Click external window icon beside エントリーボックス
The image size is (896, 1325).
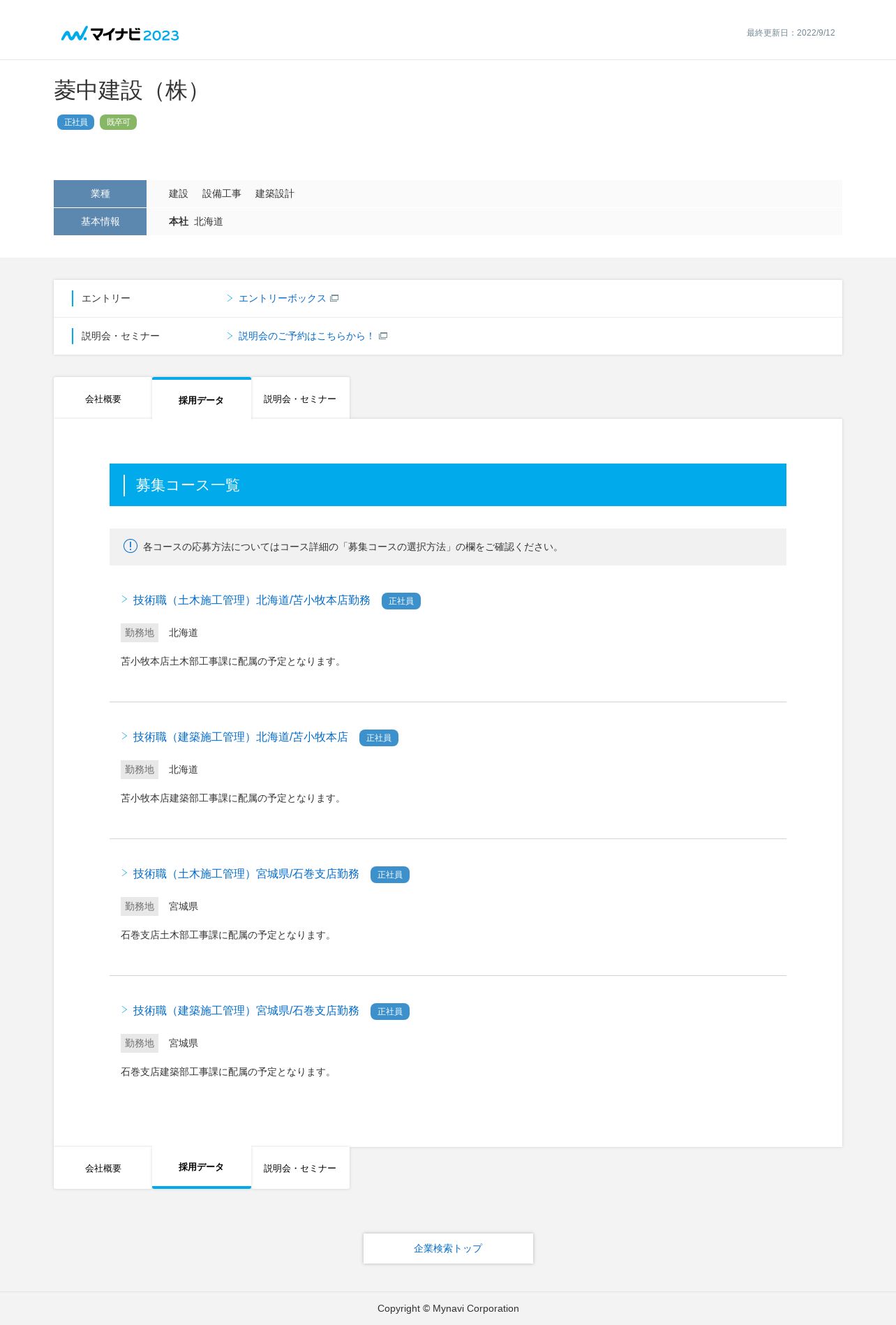(x=334, y=298)
